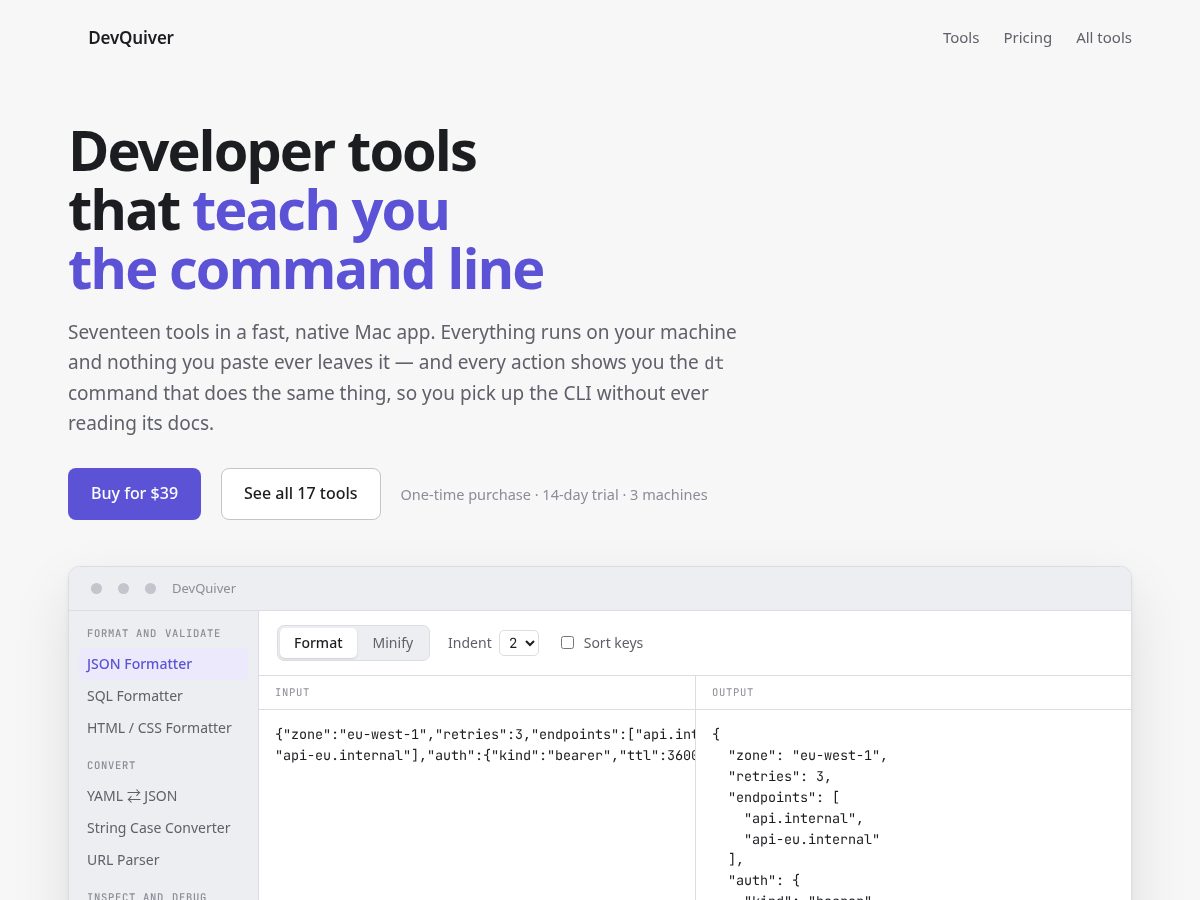Open the Indent dropdown
Image resolution: width=1200 pixels, height=900 pixels.
click(x=519, y=643)
